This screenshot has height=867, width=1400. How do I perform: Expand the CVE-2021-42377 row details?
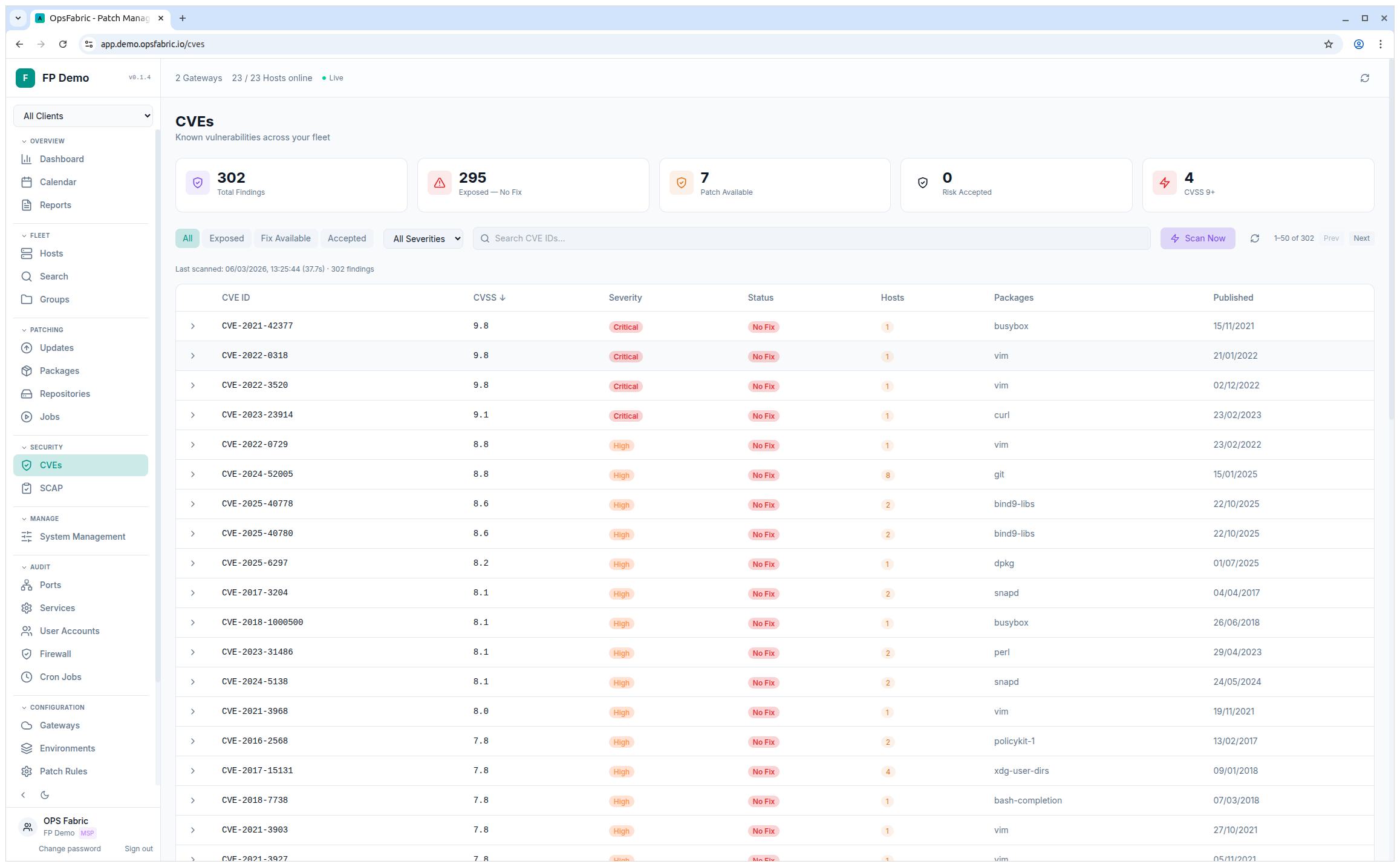(x=193, y=326)
